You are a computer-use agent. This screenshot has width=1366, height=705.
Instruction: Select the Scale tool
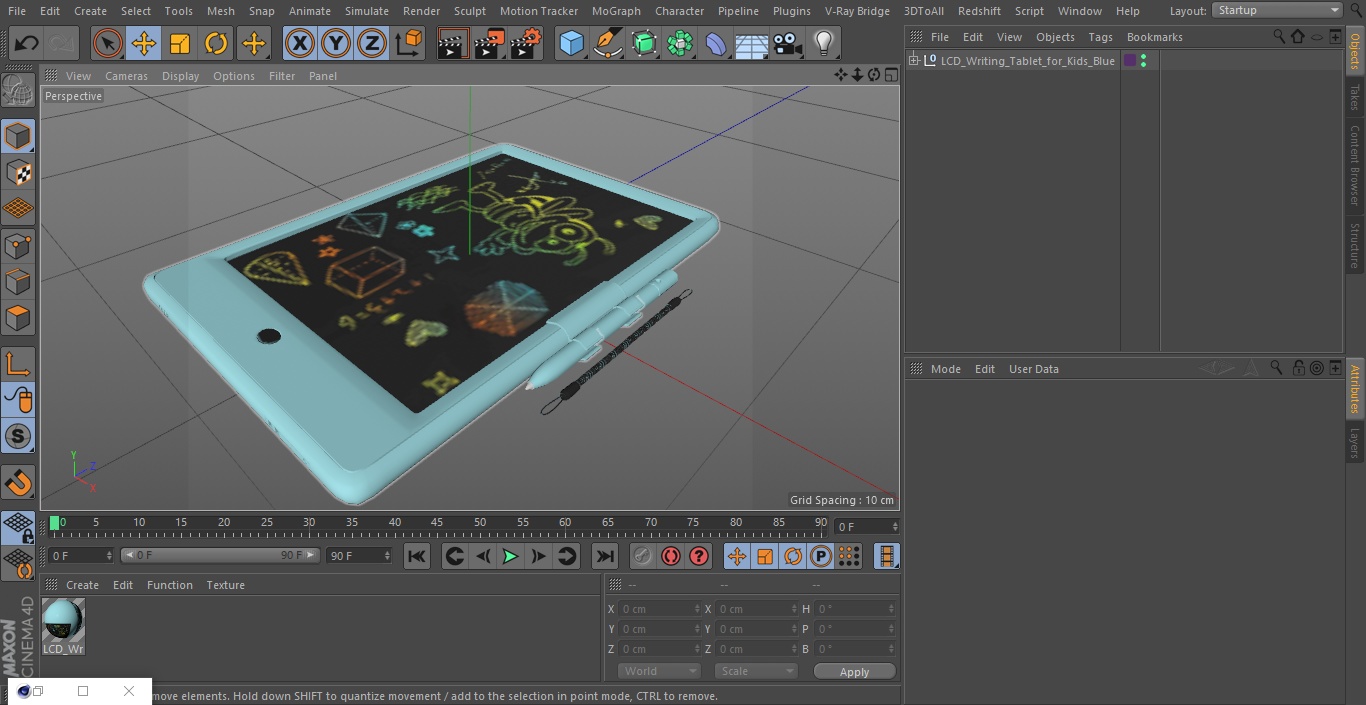click(x=180, y=43)
